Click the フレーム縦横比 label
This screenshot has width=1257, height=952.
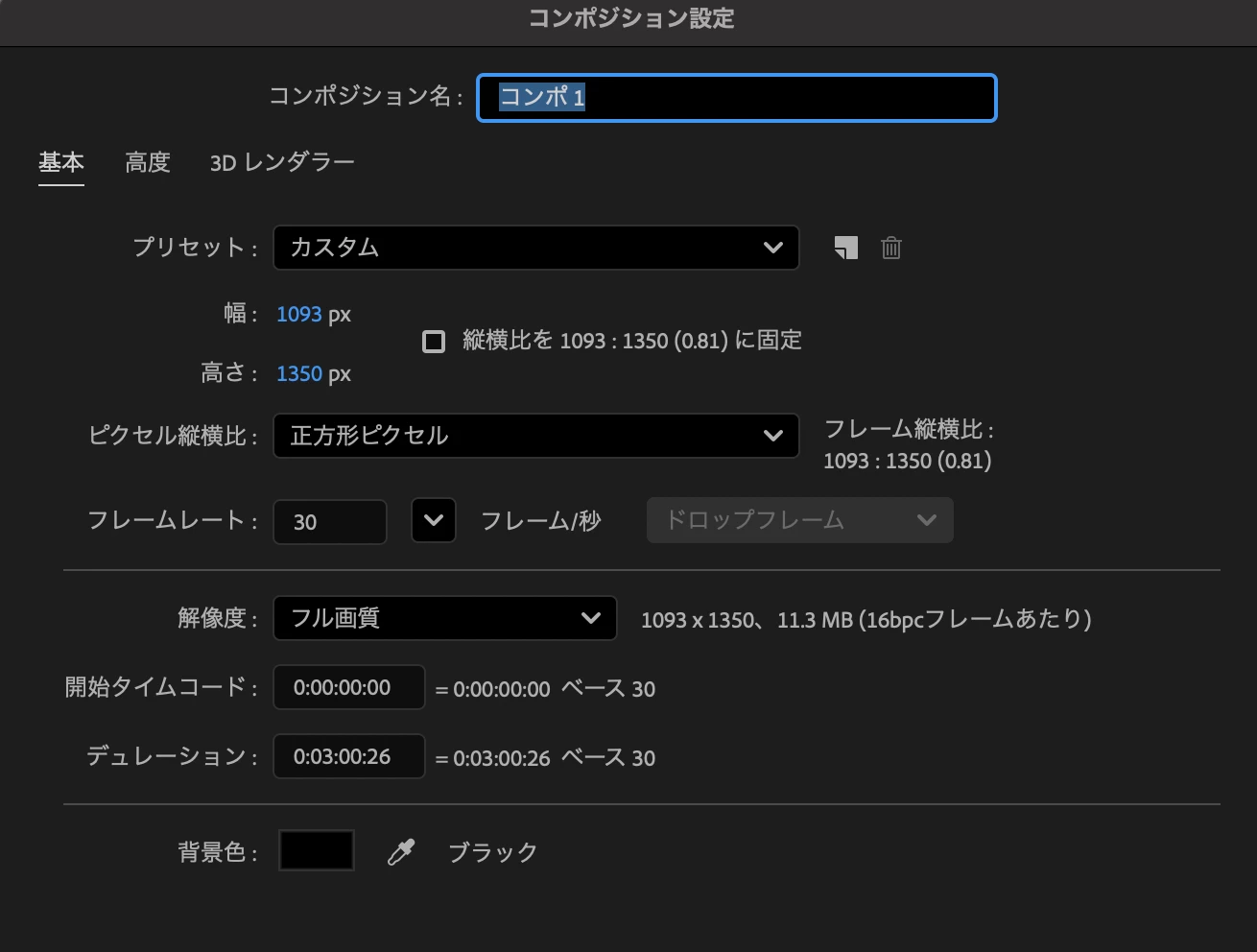(909, 429)
